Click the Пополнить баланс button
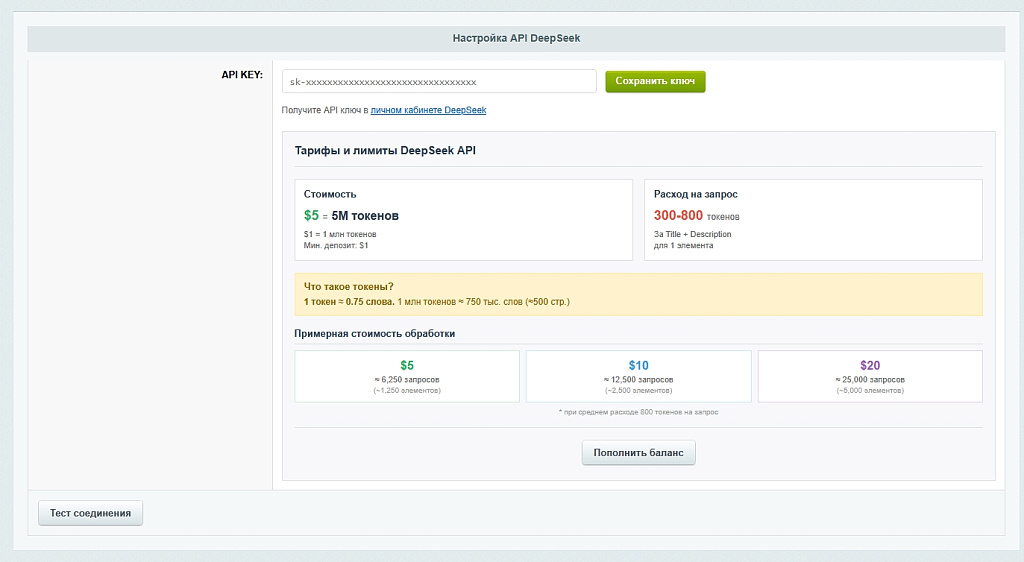This screenshot has width=1024, height=562. 638,452
